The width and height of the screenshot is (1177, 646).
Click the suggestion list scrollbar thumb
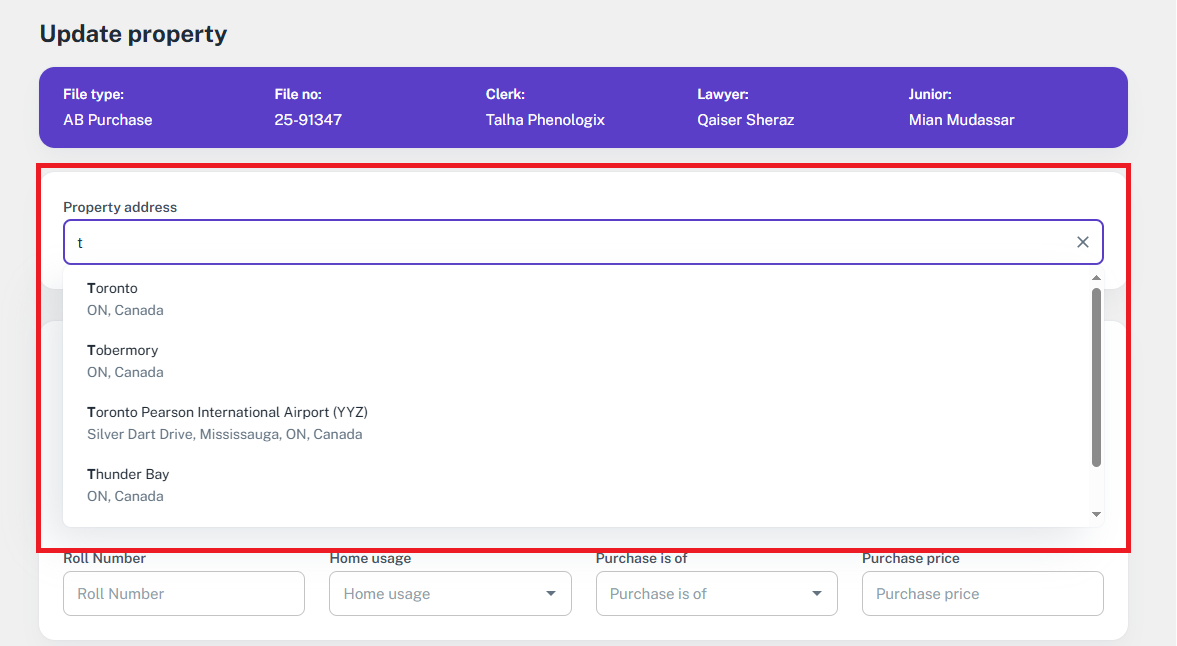pos(1096,376)
